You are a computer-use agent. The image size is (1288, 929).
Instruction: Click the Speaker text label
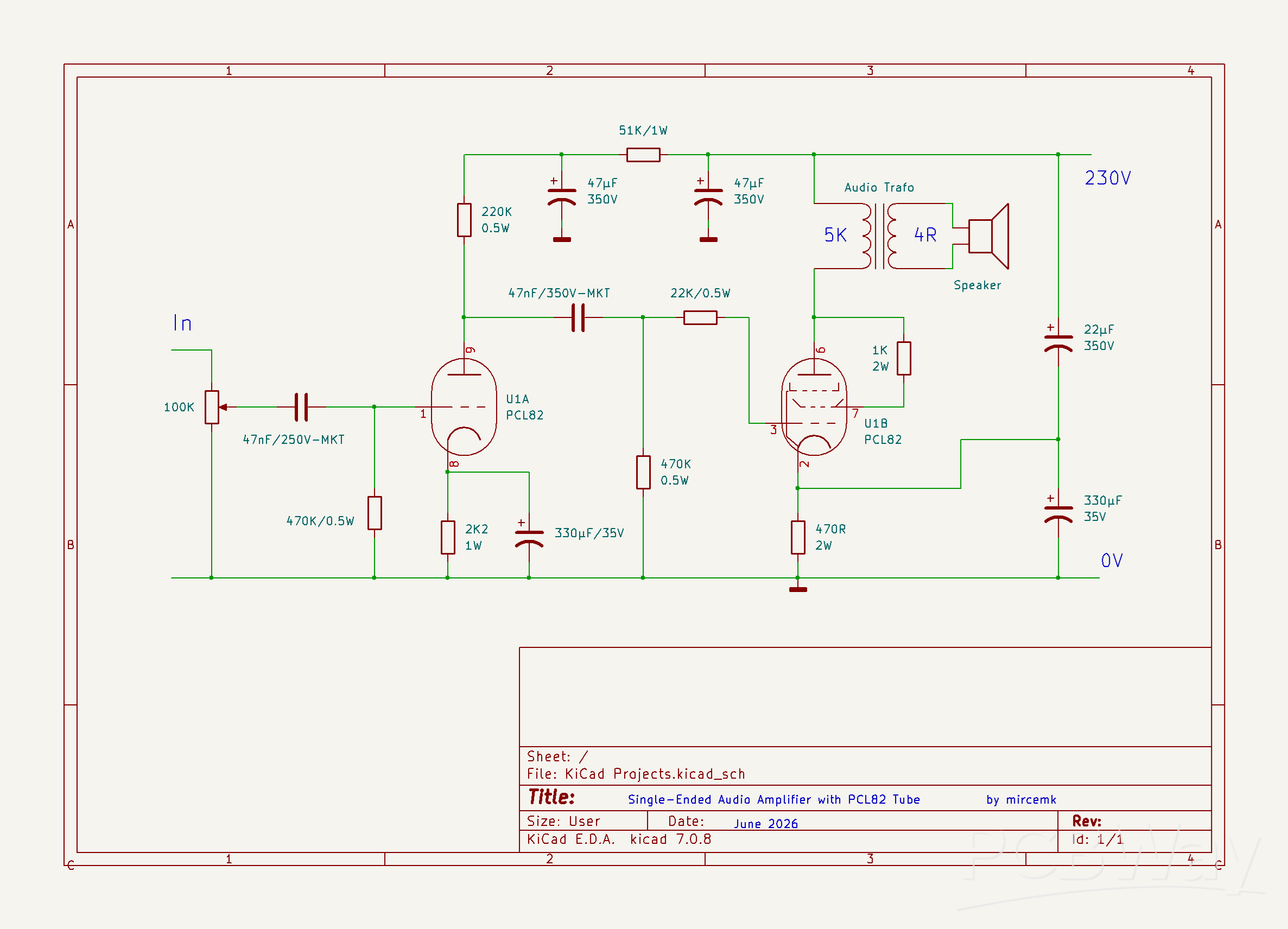point(977,285)
